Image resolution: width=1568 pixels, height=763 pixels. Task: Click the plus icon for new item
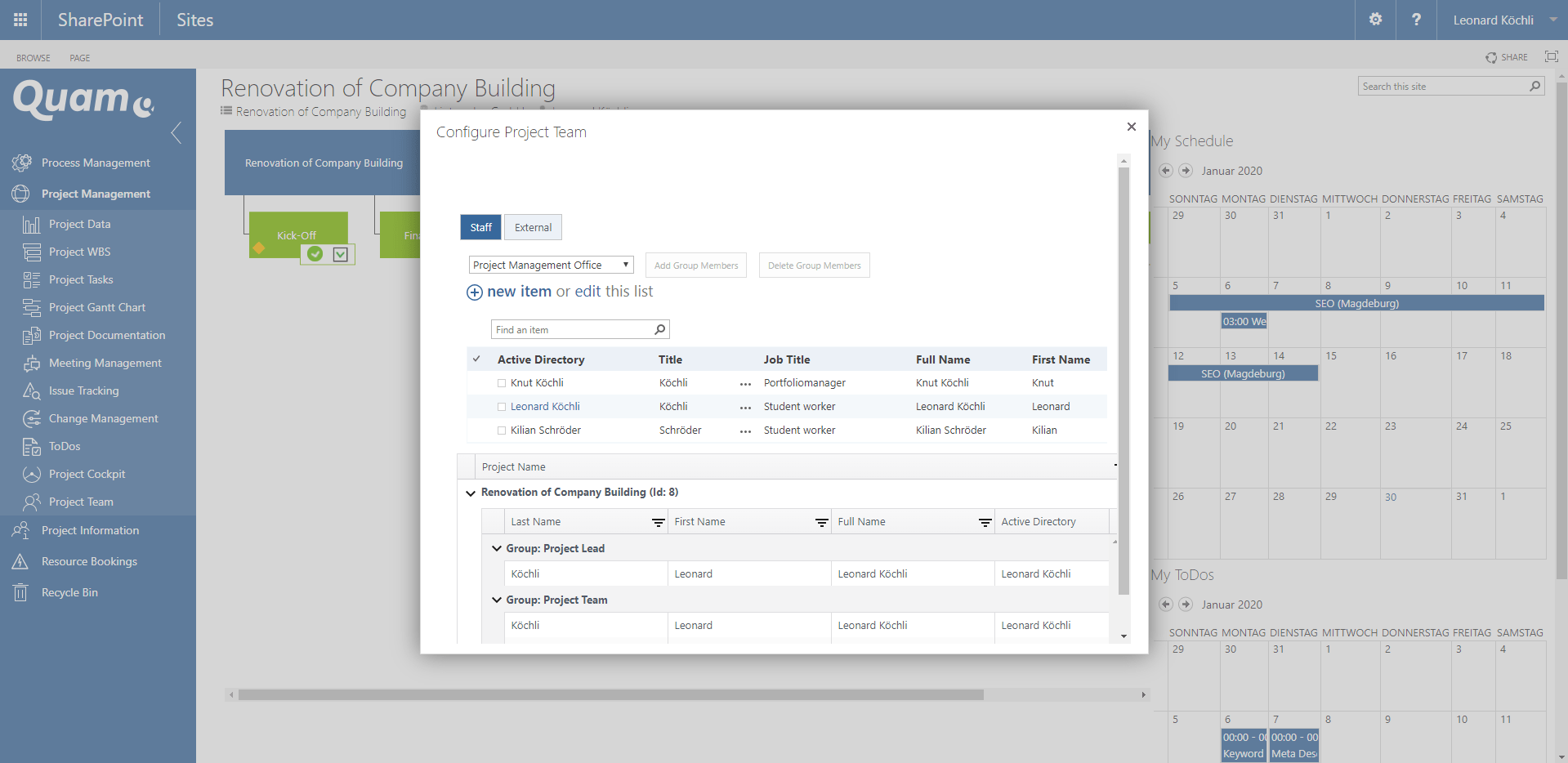(x=474, y=292)
